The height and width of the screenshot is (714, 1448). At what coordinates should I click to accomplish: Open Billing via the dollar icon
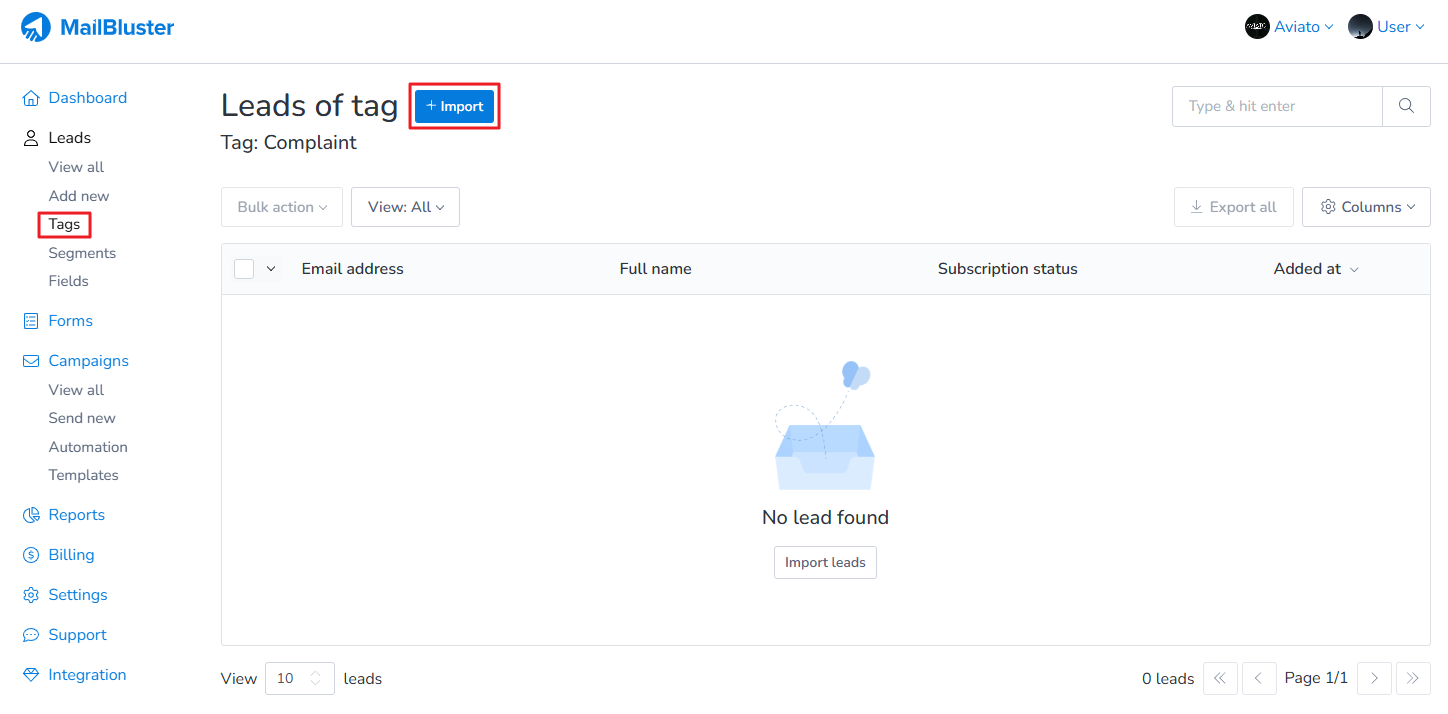coord(31,555)
